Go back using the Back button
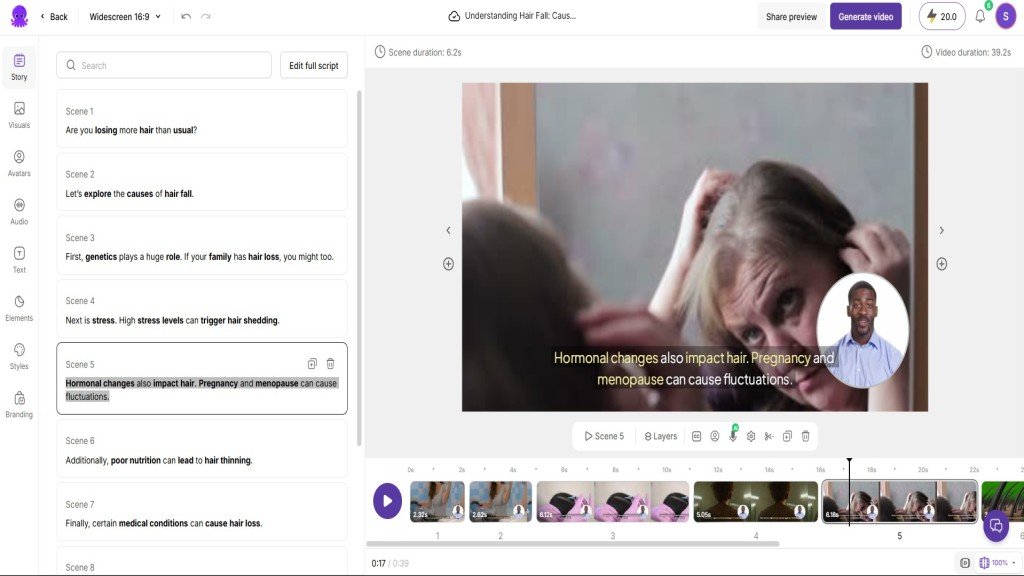Viewport: 1024px width, 576px height. click(x=54, y=16)
